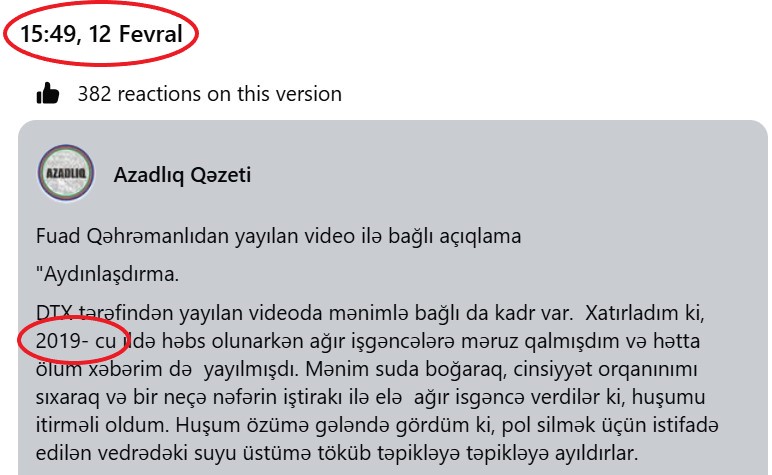
Task: Click the circled "2019- cu" text
Action: click(x=76, y=341)
